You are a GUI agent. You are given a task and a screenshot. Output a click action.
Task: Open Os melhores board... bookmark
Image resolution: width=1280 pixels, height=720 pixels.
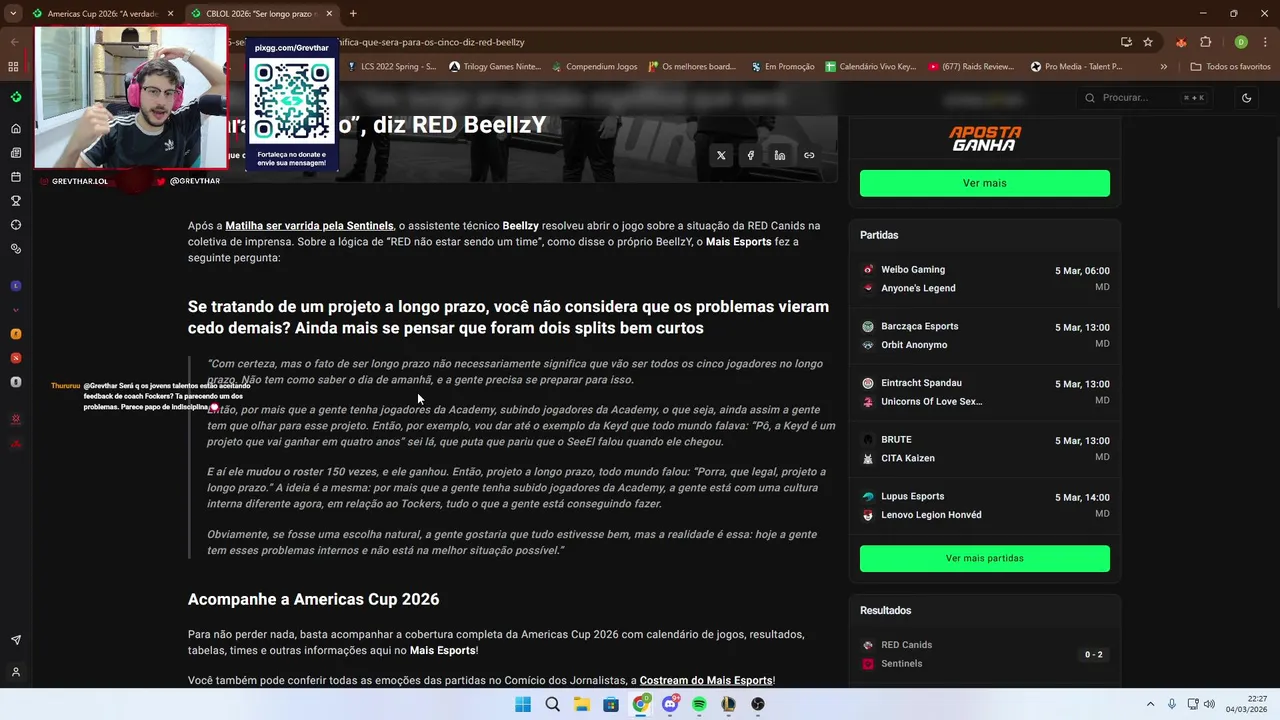(x=693, y=67)
